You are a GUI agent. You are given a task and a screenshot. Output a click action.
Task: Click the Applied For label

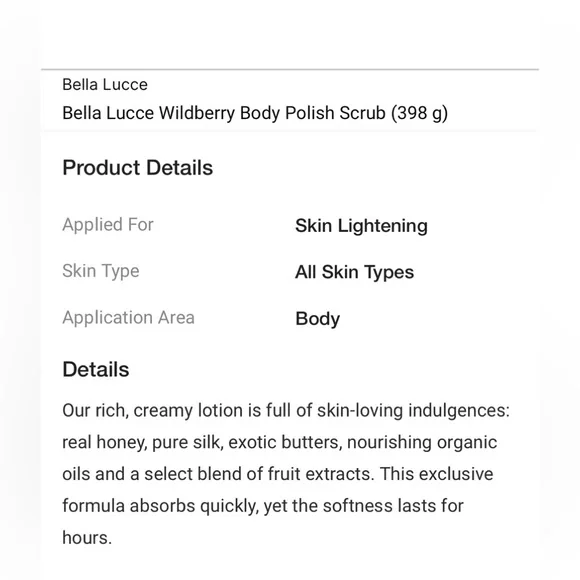click(108, 225)
